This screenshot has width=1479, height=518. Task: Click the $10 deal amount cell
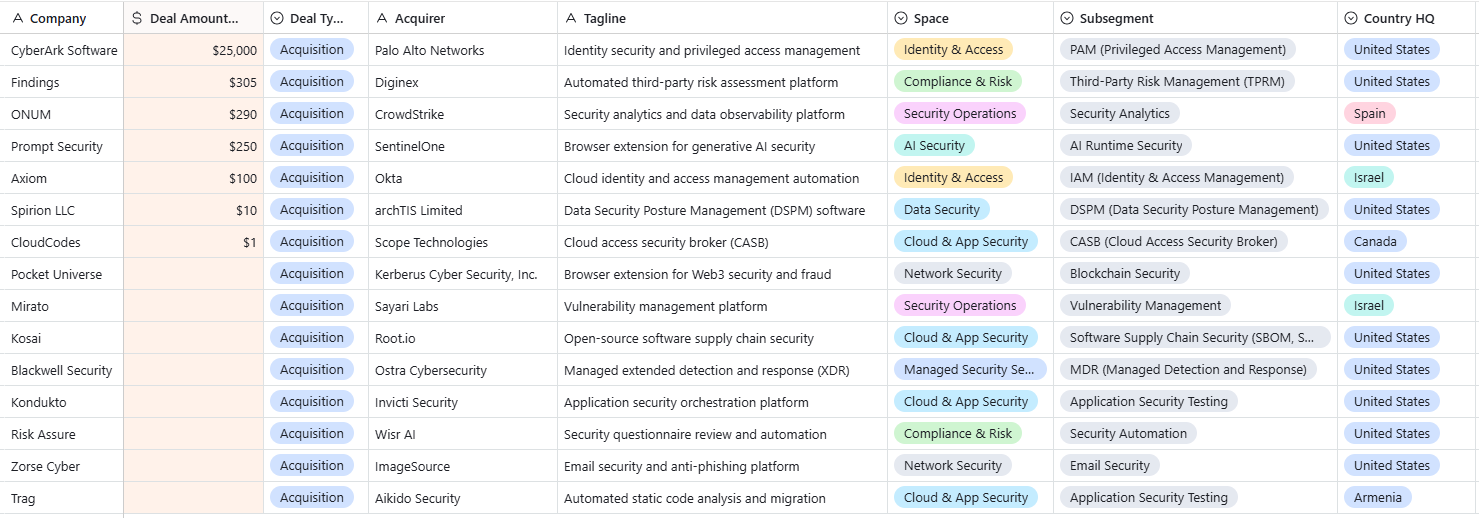194,210
